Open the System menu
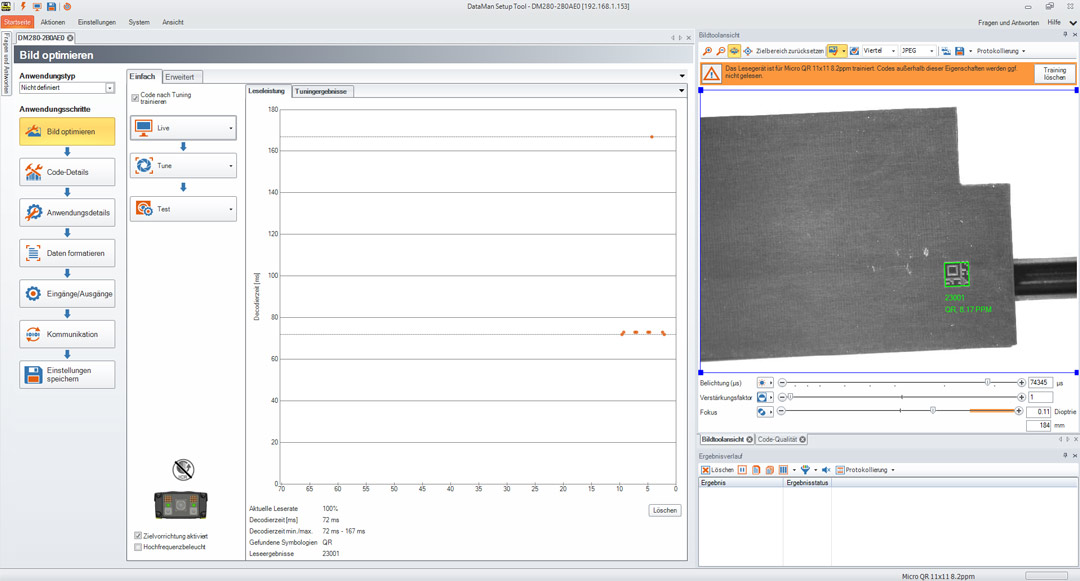Viewport: 1080px width, 581px height. coord(139,22)
